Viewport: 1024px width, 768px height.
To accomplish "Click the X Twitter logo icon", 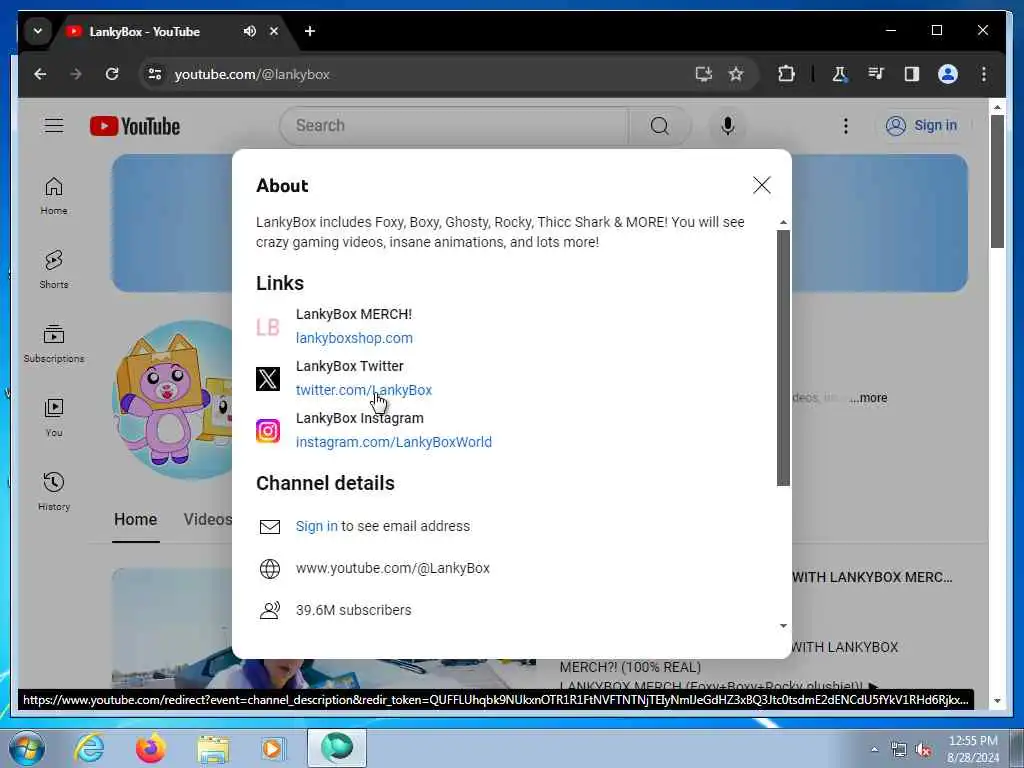I will (268, 379).
